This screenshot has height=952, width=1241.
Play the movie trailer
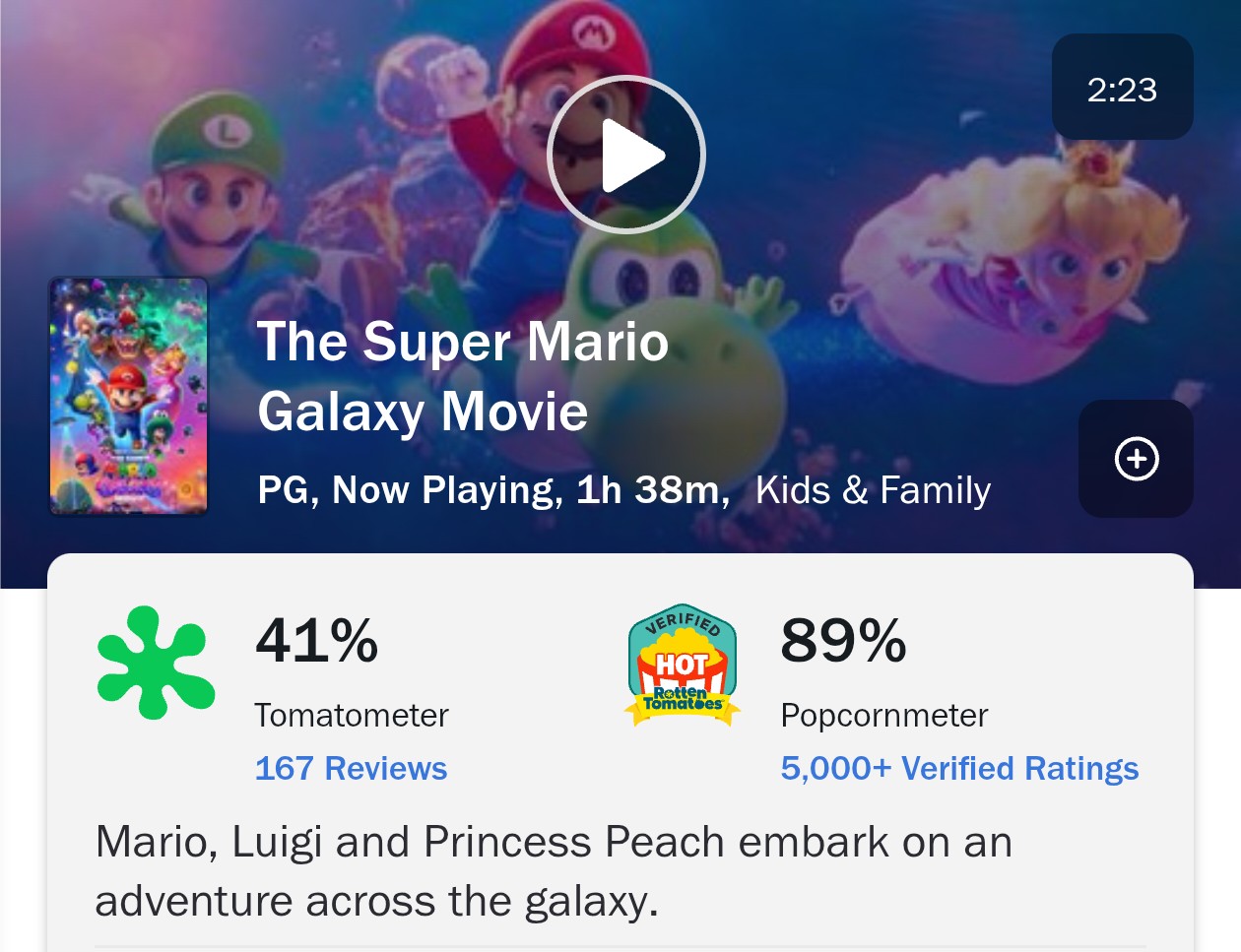tap(626, 155)
